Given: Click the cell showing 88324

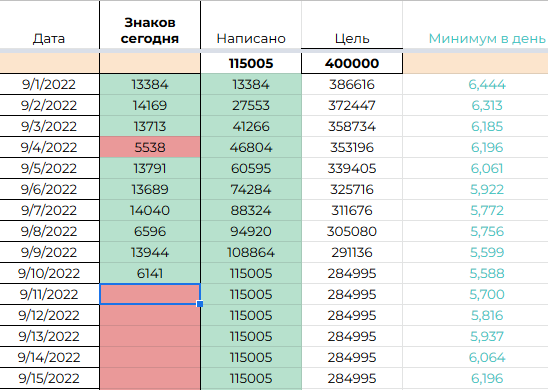Looking at the screenshot, I should (251, 210).
